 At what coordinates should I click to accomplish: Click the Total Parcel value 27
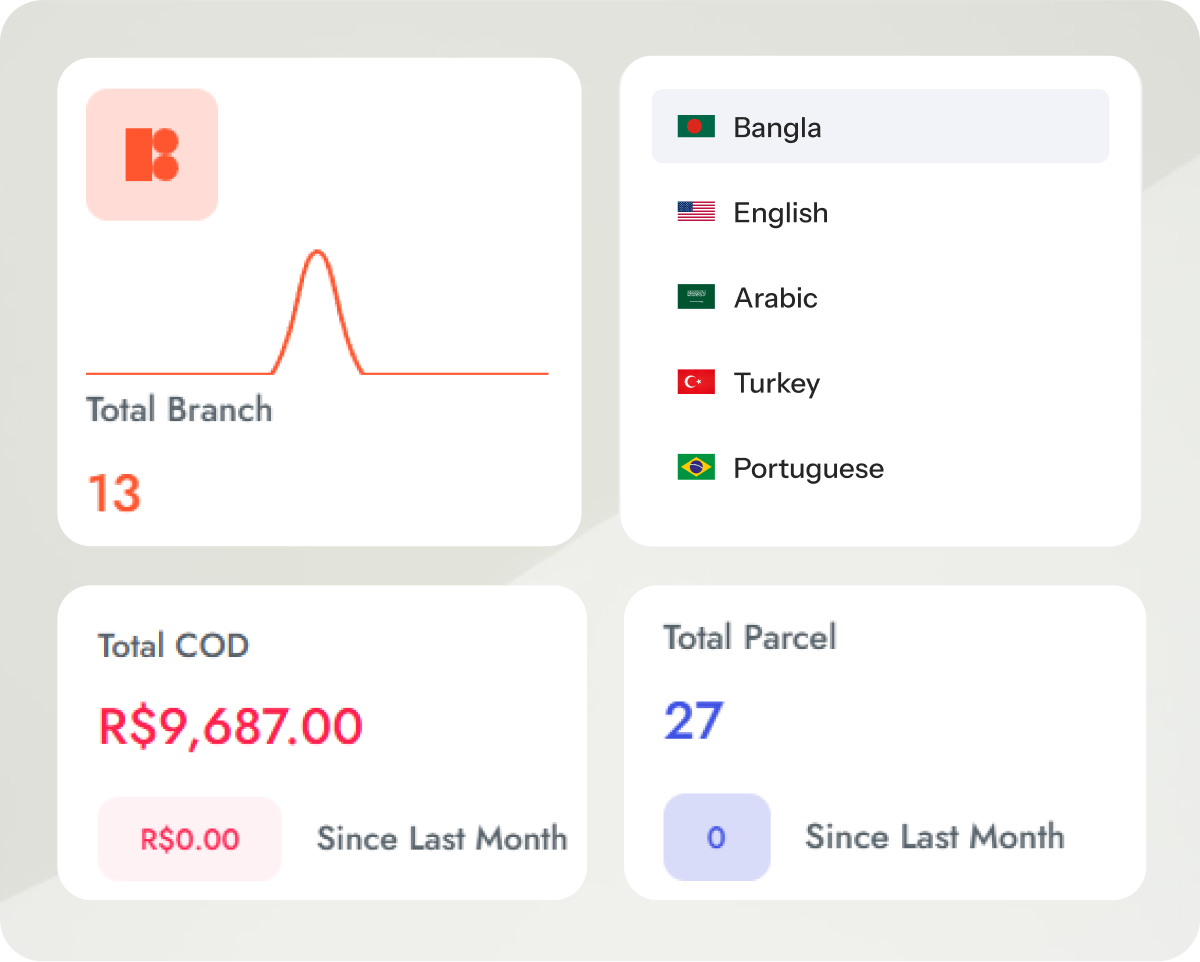(693, 720)
